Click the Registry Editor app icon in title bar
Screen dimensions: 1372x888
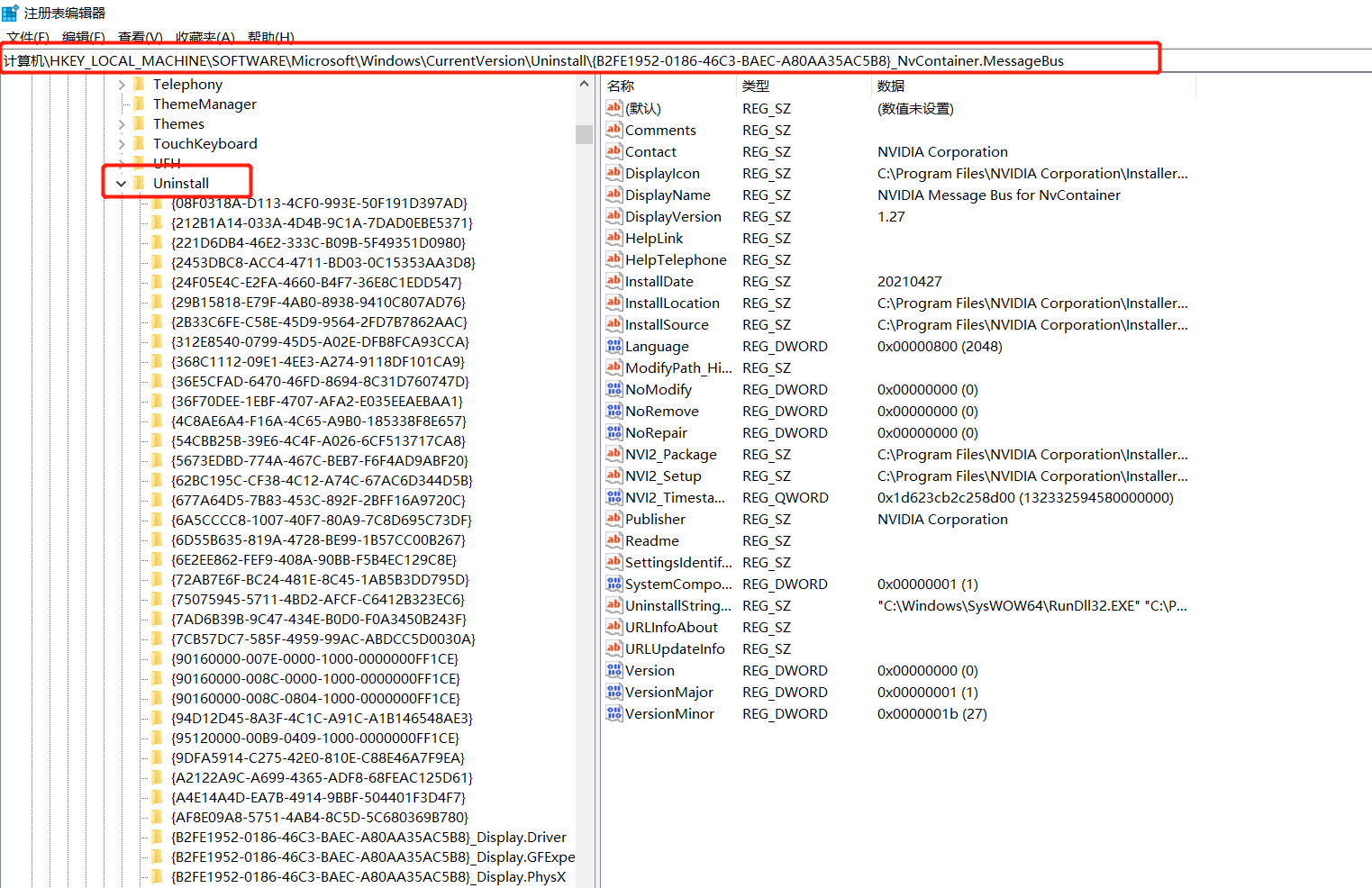pos(10,13)
